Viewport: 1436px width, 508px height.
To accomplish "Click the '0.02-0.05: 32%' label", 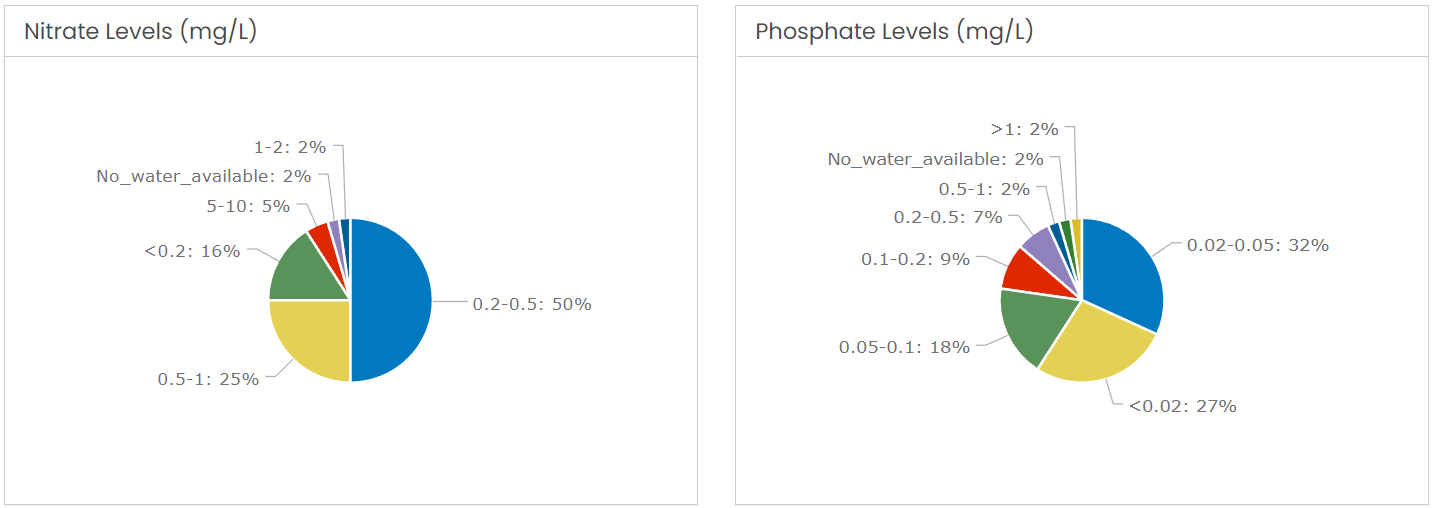I will click(x=1257, y=244).
